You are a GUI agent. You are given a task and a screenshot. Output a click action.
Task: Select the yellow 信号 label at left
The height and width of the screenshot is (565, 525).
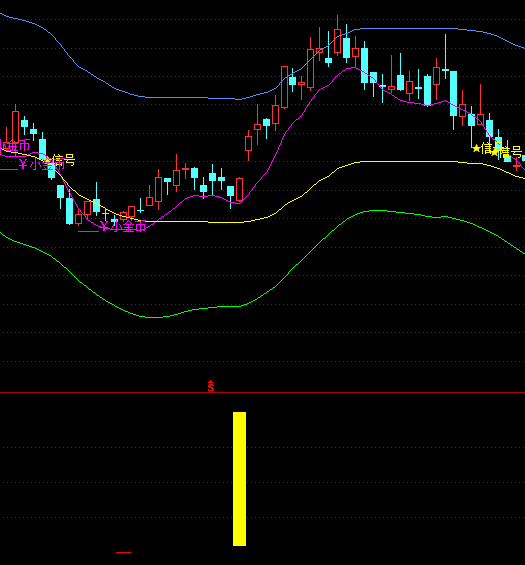coord(63,160)
